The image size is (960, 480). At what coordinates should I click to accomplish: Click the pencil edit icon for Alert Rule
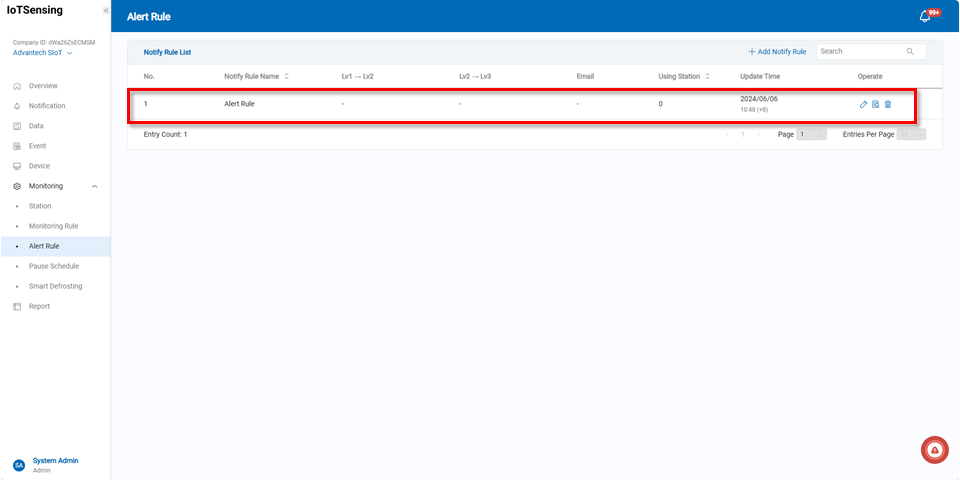pos(864,104)
